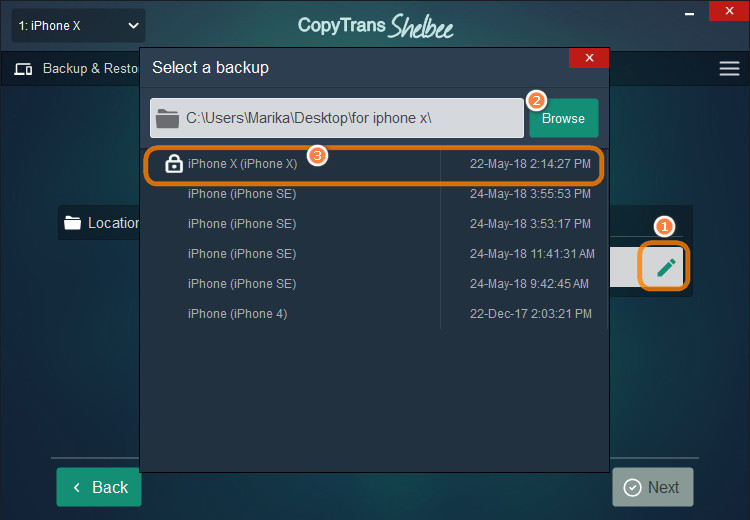Close the CopyTrans Shelbee window
Viewport: 750px width, 520px height.
coord(729,11)
